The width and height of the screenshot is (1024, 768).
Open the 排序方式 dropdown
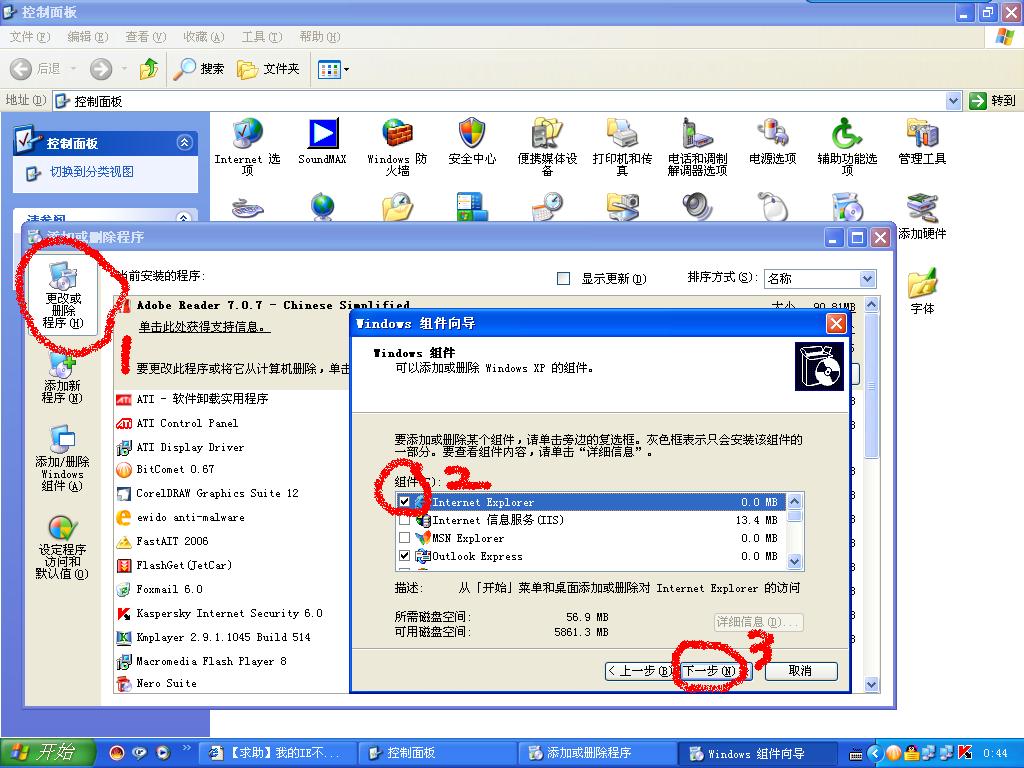click(867, 279)
